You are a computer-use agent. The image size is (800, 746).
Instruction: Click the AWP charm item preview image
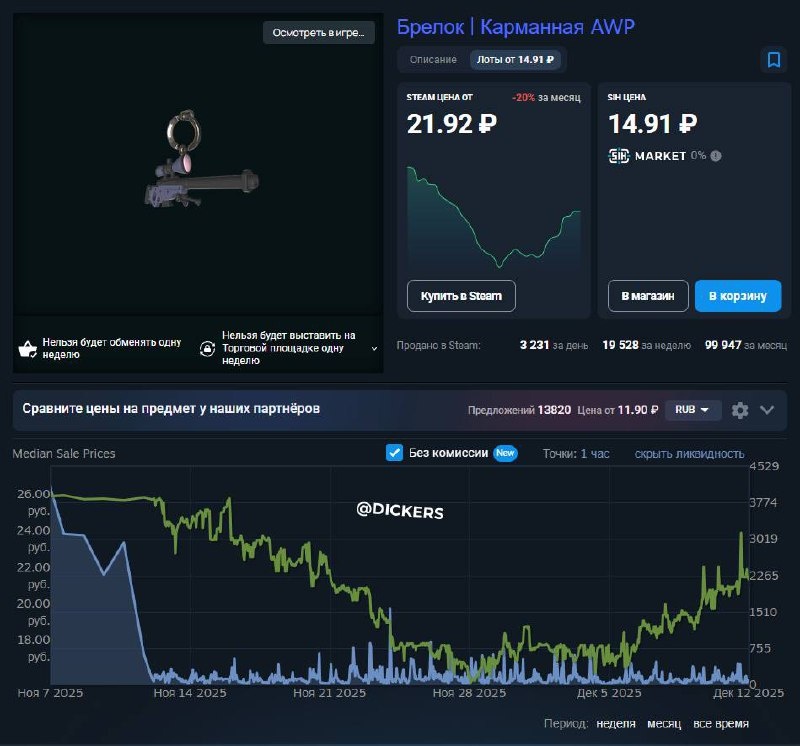[x=202, y=159]
